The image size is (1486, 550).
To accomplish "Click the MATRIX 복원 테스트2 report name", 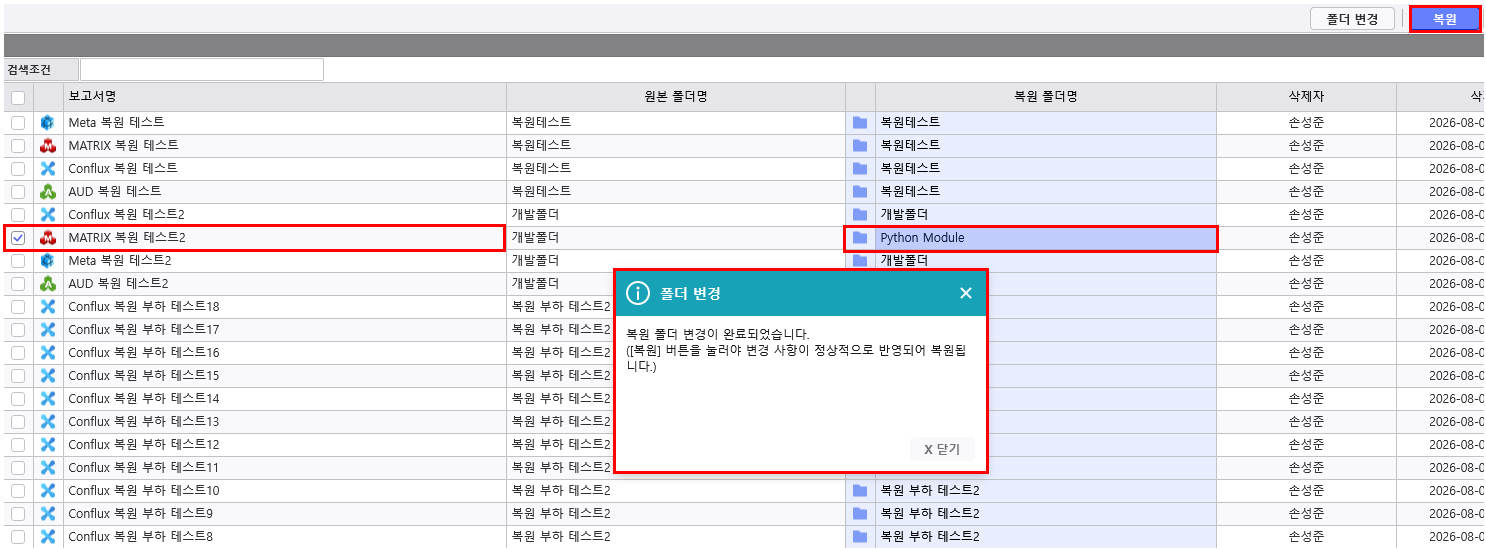I will pyautogui.click(x=127, y=238).
